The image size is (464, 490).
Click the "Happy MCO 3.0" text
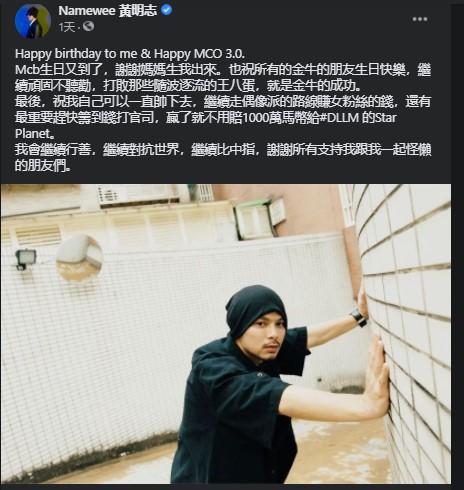(199, 54)
